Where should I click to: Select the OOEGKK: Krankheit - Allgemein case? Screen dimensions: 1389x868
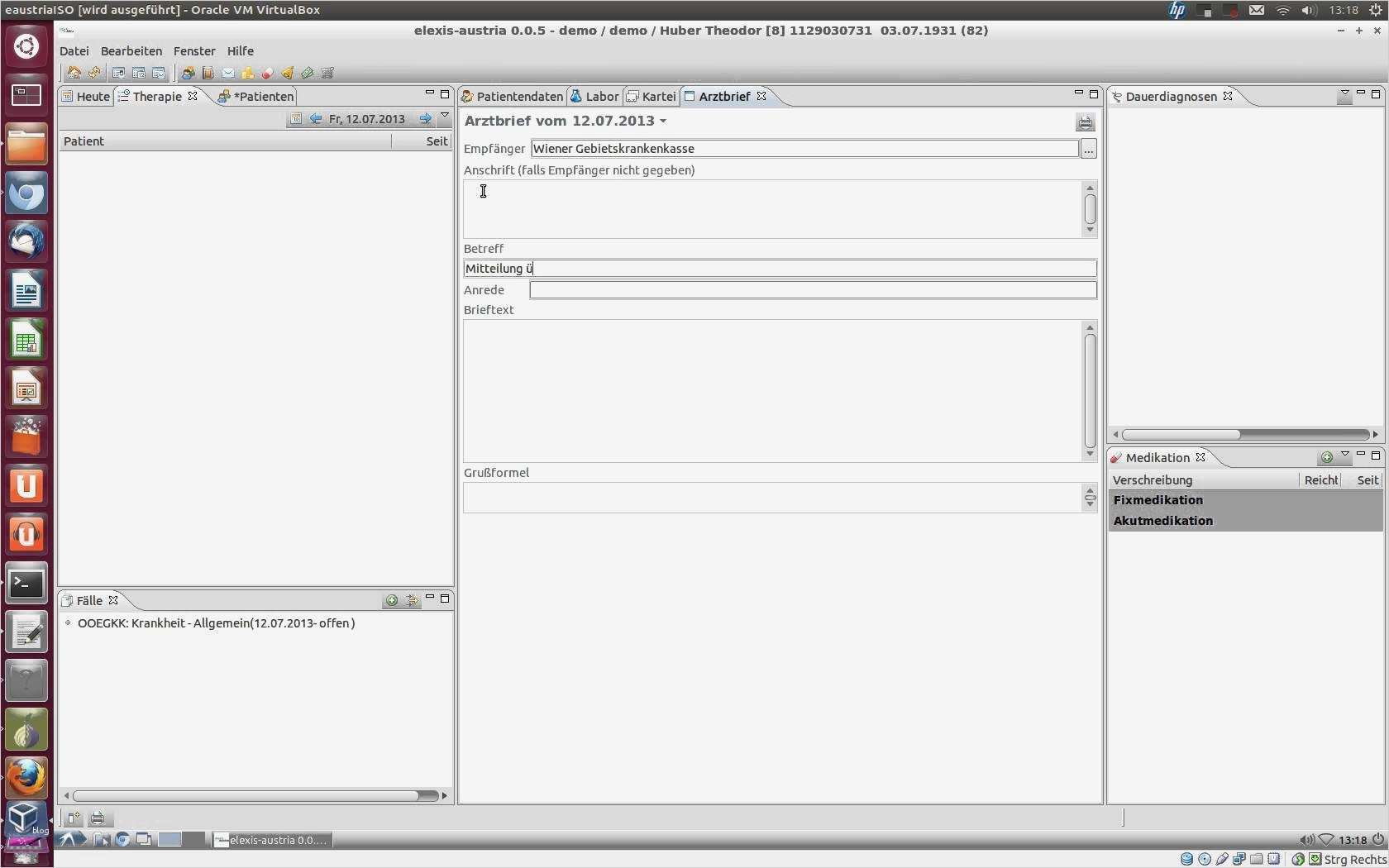(216, 623)
